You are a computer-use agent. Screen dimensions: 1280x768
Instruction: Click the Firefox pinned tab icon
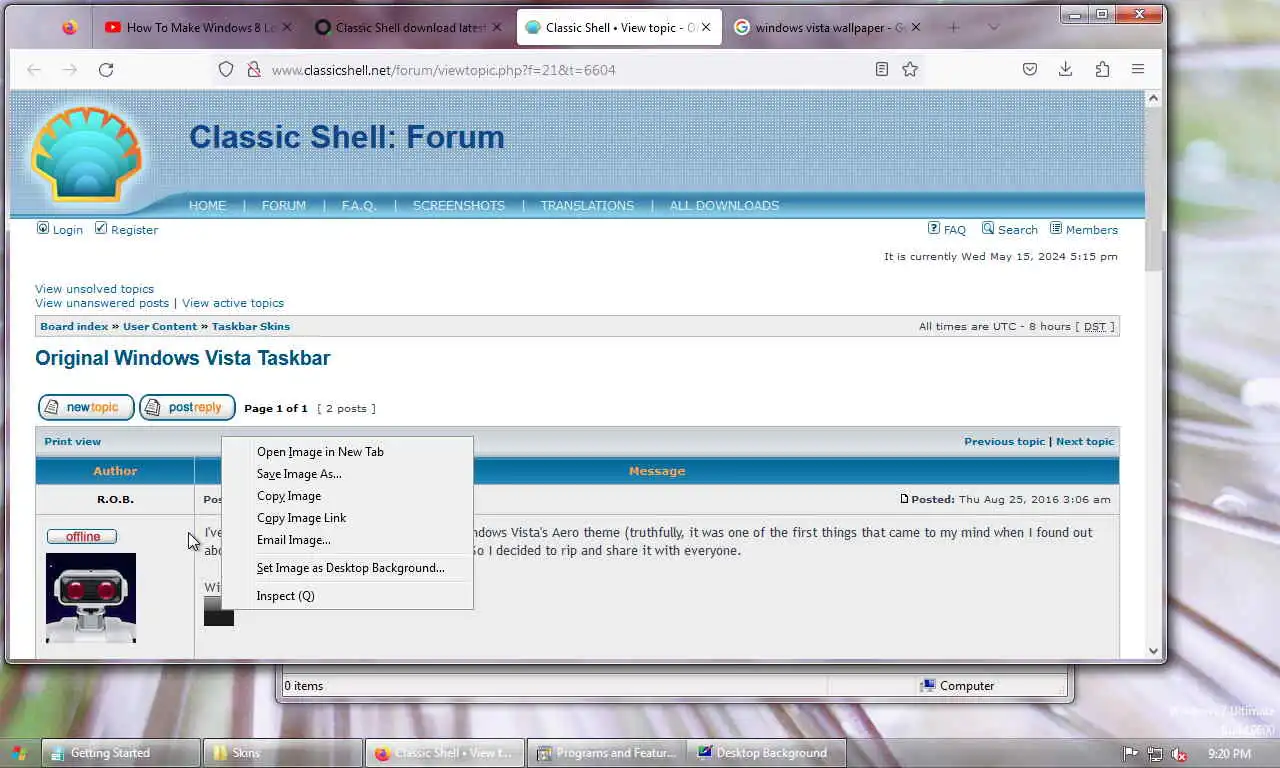(x=69, y=28)
